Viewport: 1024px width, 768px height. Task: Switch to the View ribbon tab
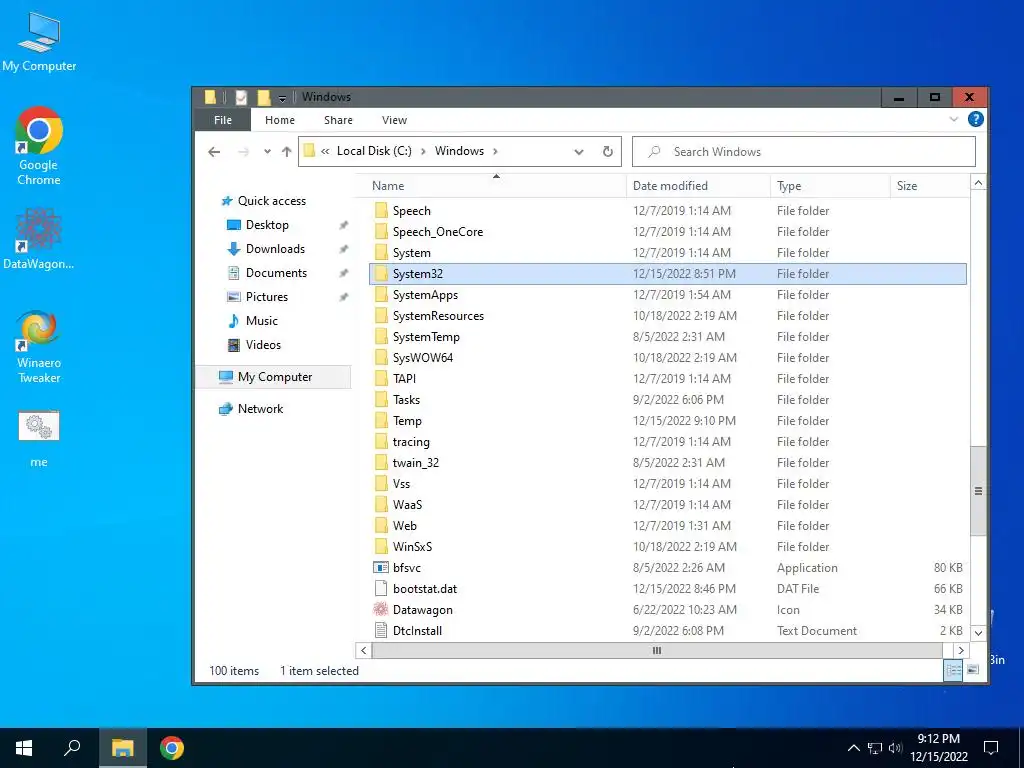coord(394,120)
